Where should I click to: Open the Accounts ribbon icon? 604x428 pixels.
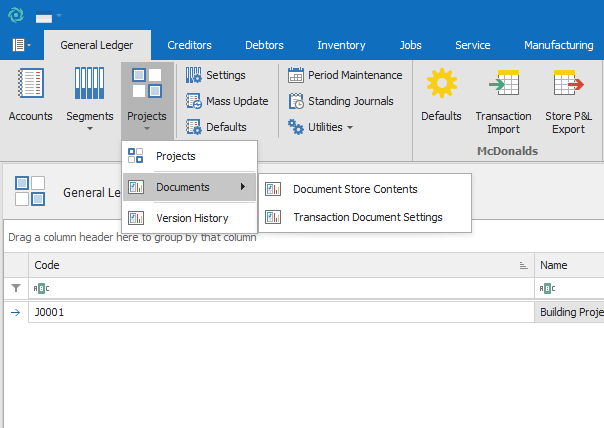click(30, 96)
